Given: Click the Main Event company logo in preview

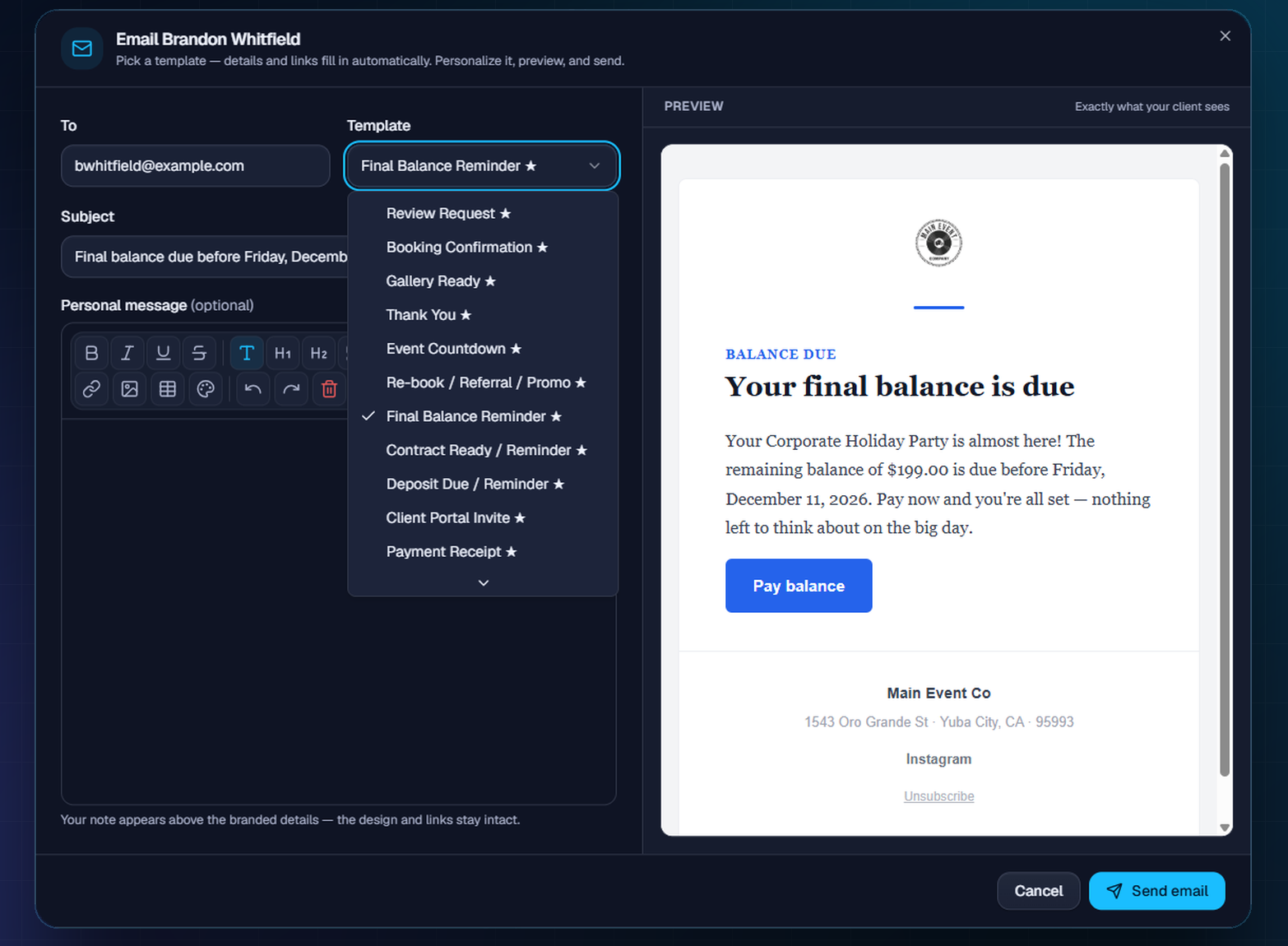Looking at the screenshot, I should [938, 243].
